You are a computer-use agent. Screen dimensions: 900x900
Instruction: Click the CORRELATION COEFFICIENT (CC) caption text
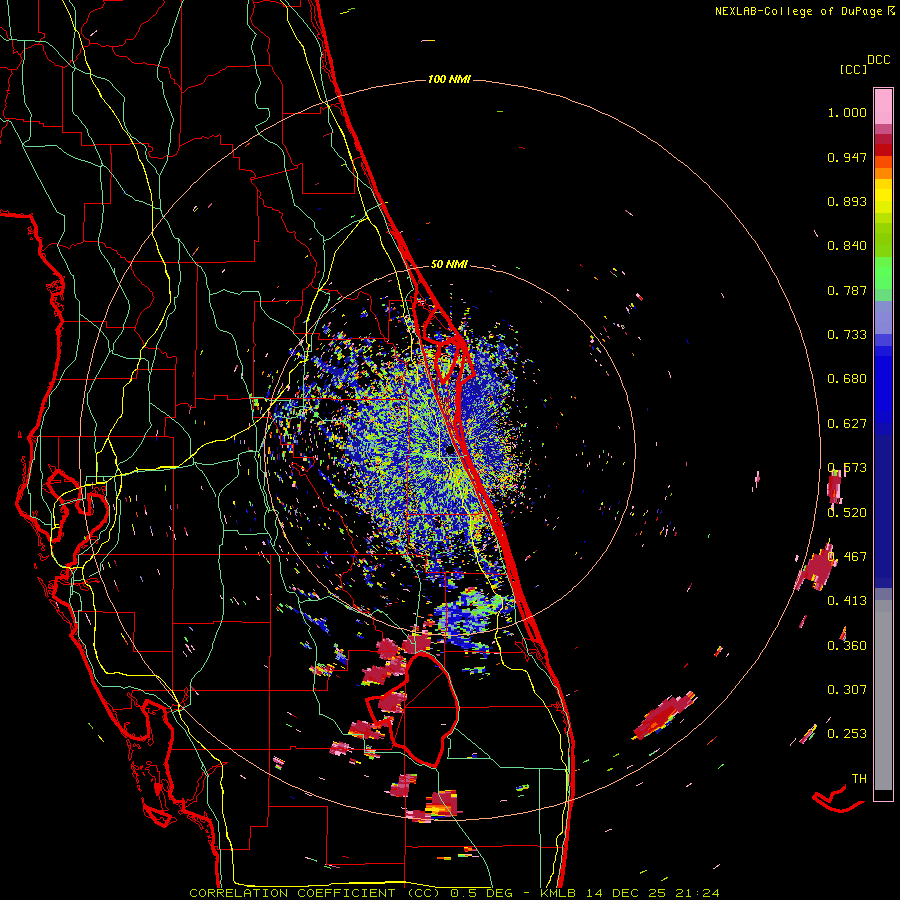[x=315, y=893]
